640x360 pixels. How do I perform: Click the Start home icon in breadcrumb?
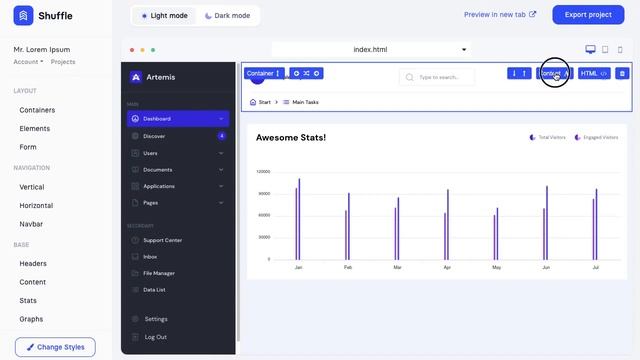(x=253, y=102)
